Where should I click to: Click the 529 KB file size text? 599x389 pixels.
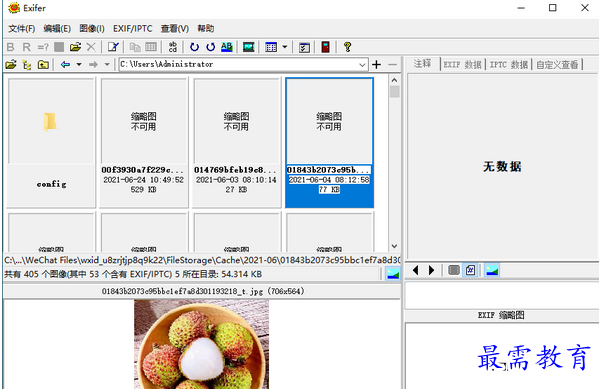click(144, 190)
